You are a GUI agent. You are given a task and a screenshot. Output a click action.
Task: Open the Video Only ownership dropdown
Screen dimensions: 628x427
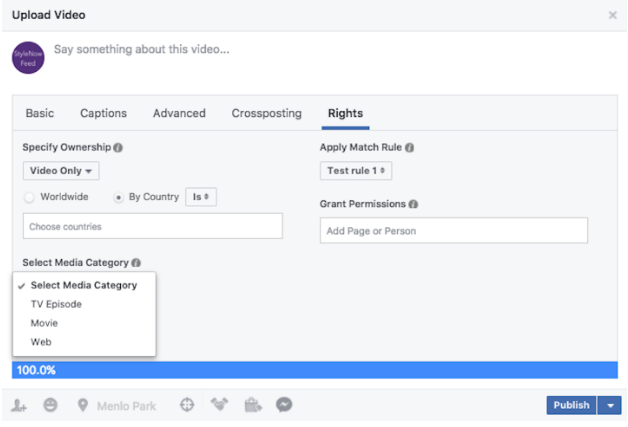61,171
